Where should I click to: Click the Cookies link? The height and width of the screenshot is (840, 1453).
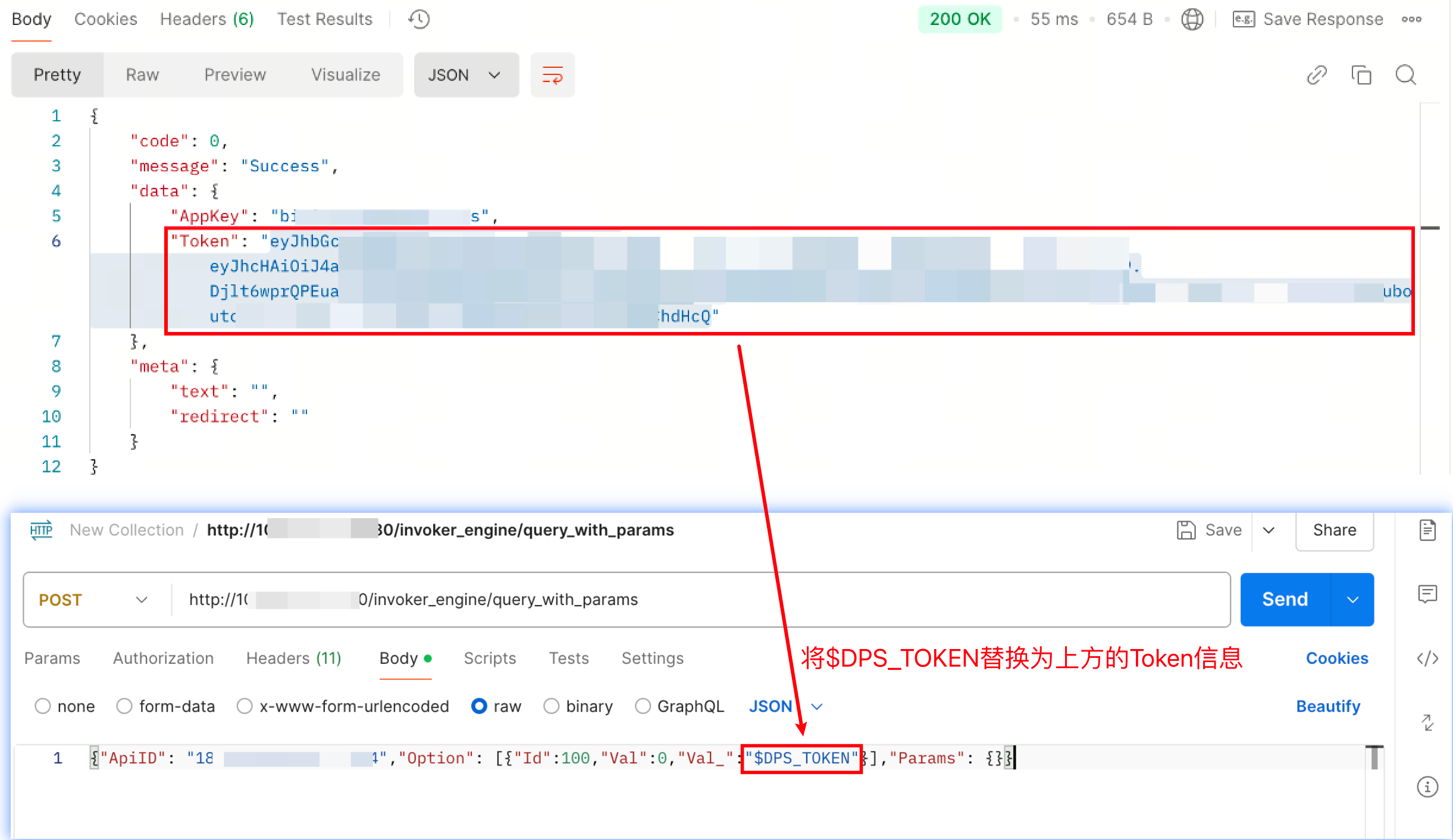(1337, 659)
